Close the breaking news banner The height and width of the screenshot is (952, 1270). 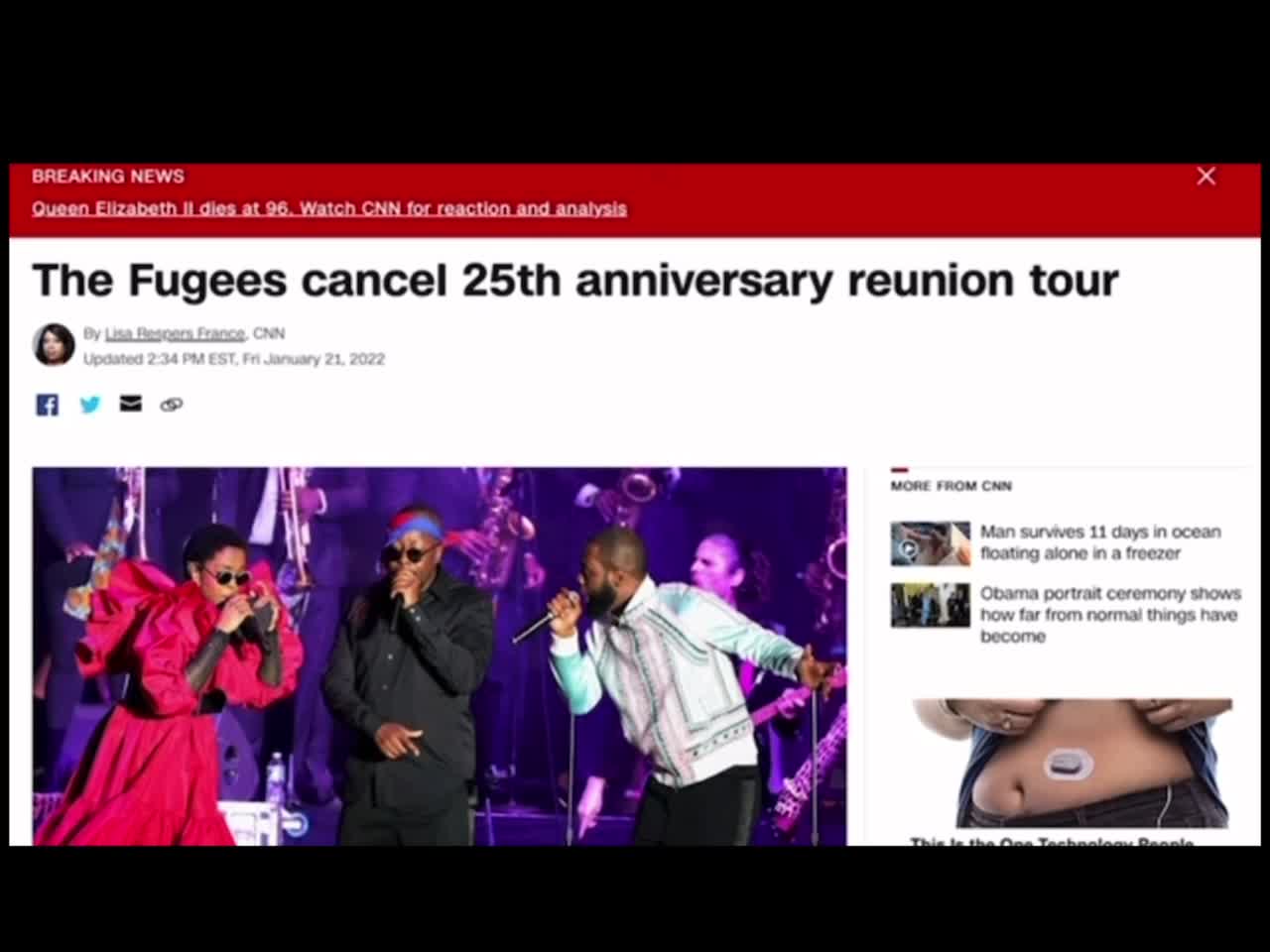click(1206, 177)
